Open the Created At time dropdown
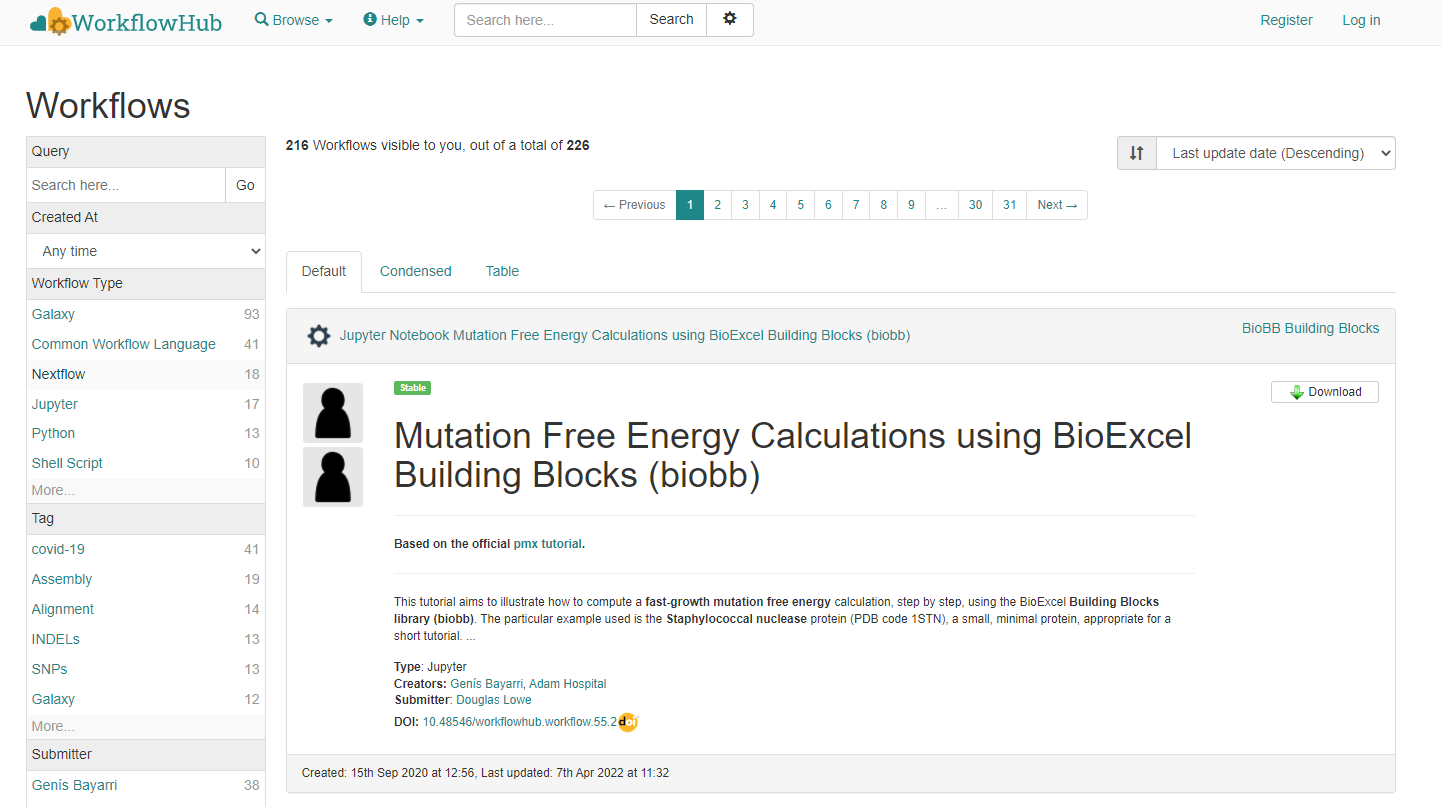 [146, 251]
